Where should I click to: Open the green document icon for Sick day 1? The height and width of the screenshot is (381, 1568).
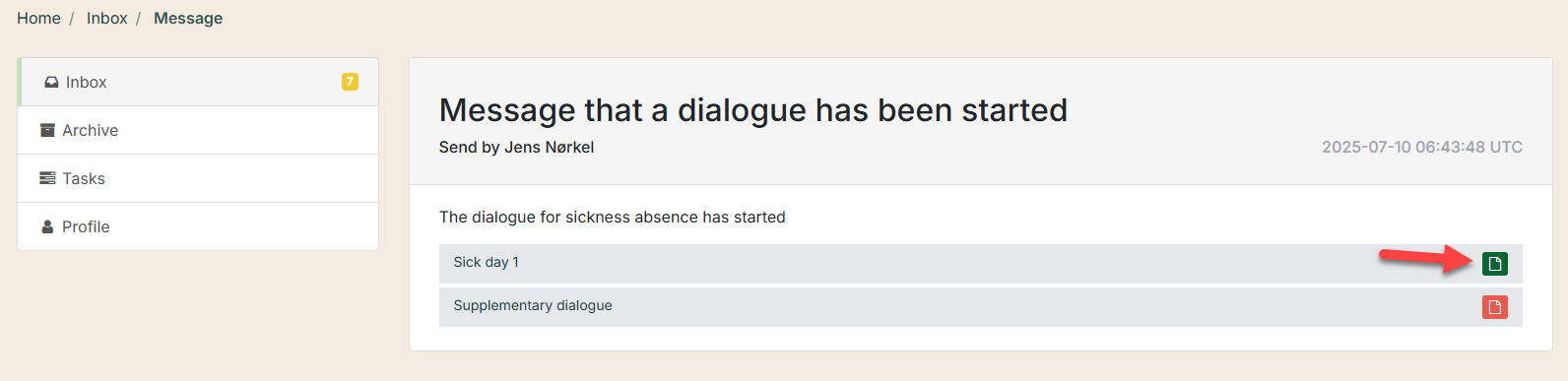1495,263
